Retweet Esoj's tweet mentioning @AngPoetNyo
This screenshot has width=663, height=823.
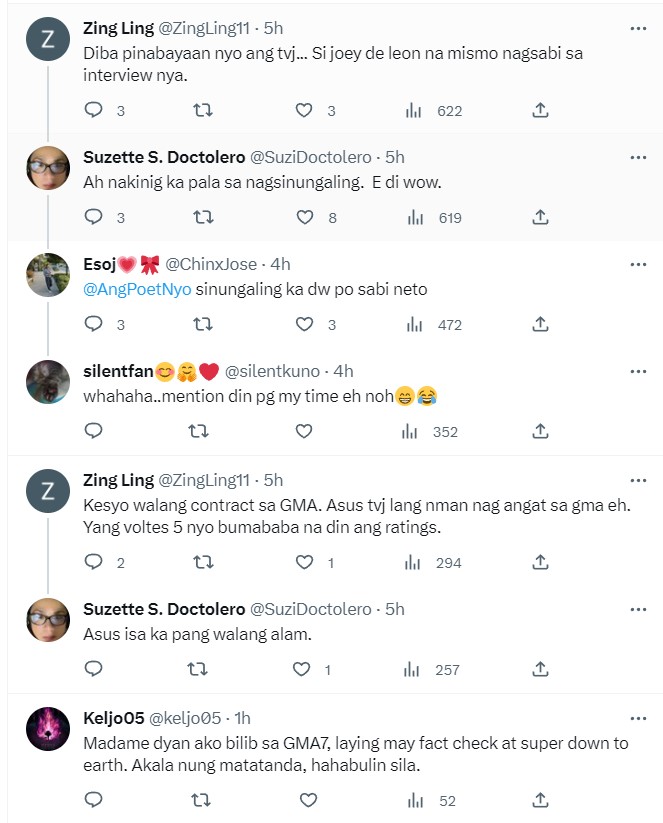point(200,323)
